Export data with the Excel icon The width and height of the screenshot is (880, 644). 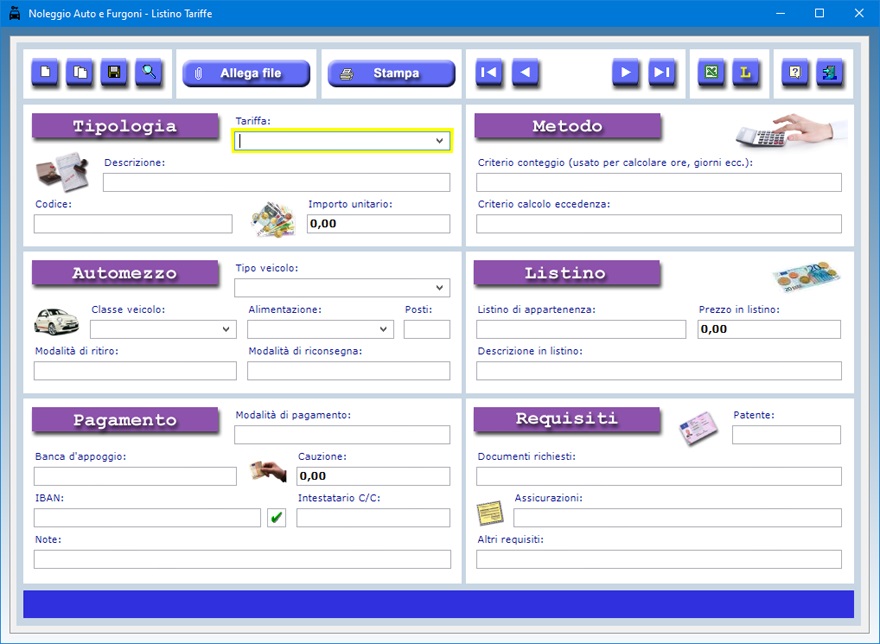(x=711, y=73)
